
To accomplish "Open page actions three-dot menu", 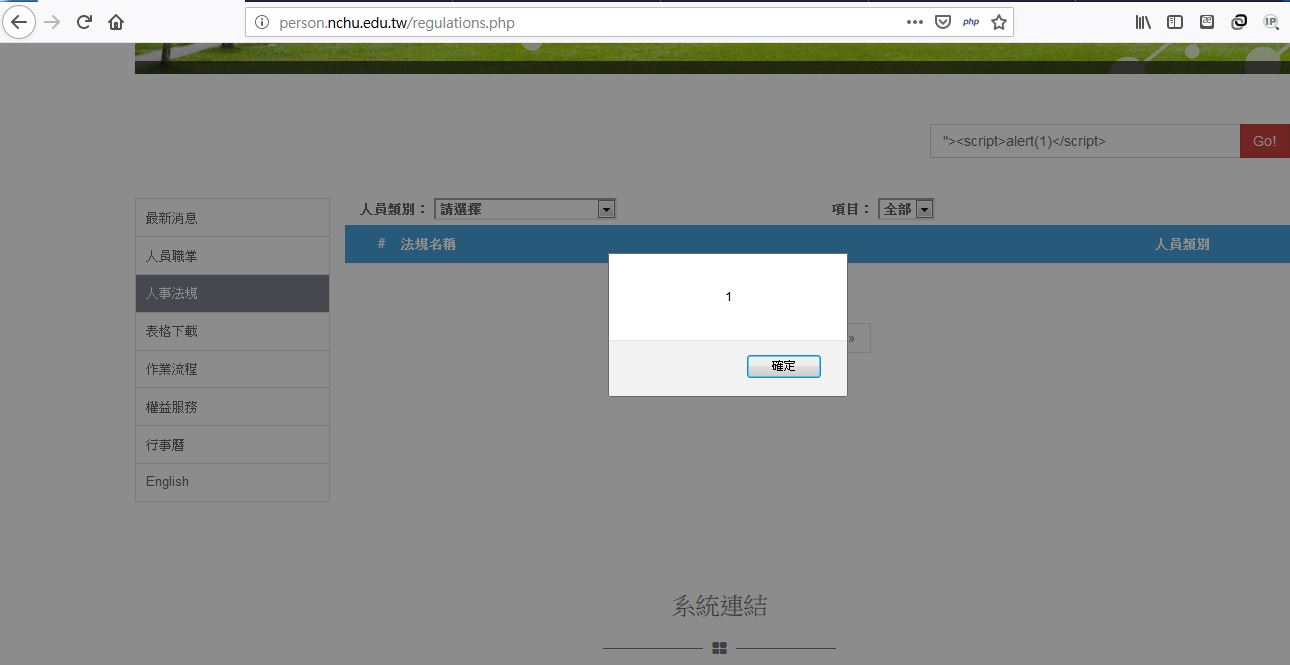I will click(914, 22).
